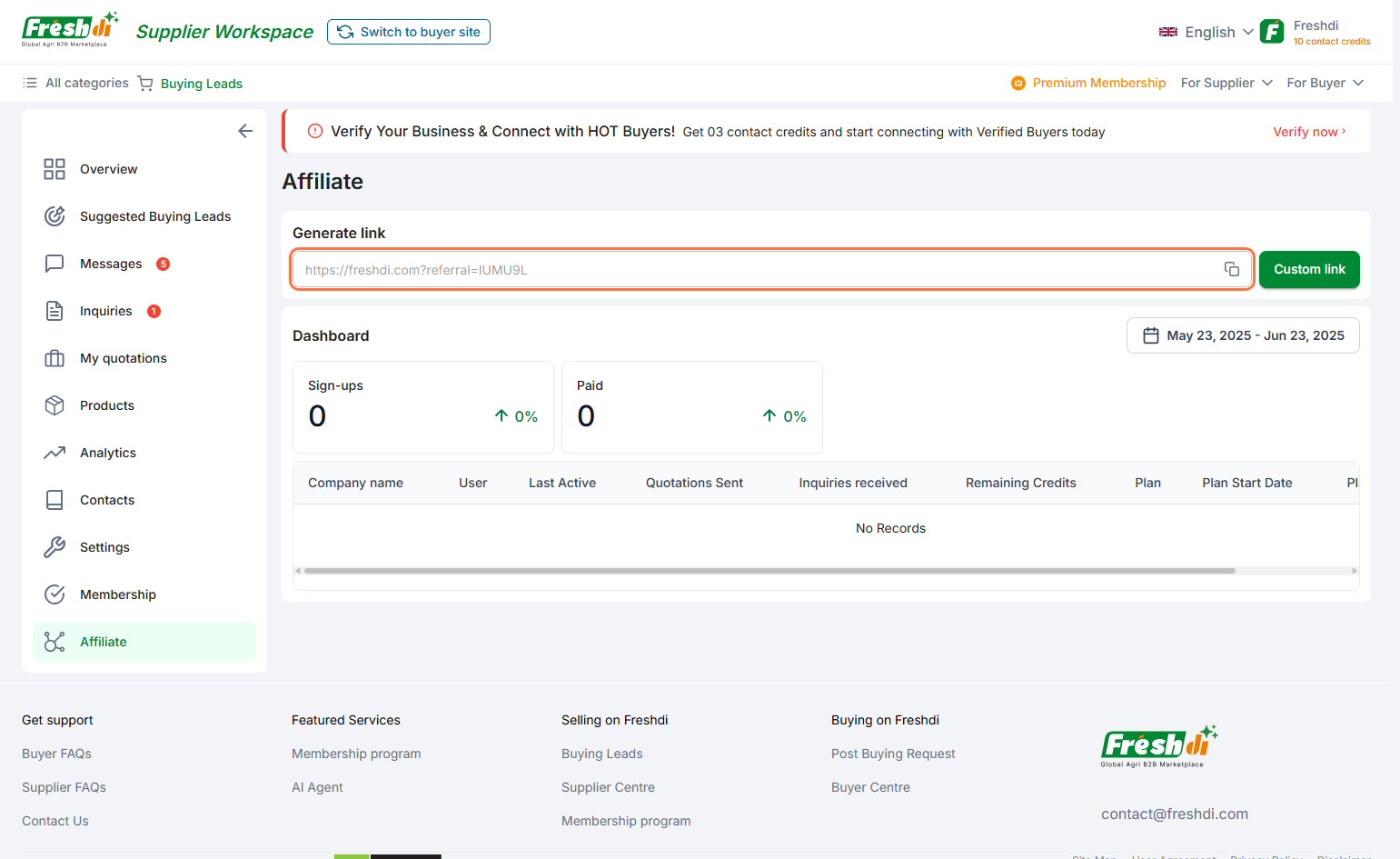Click Switch to buyer site button
This screenshot has width=1400, height=859.
409,32
